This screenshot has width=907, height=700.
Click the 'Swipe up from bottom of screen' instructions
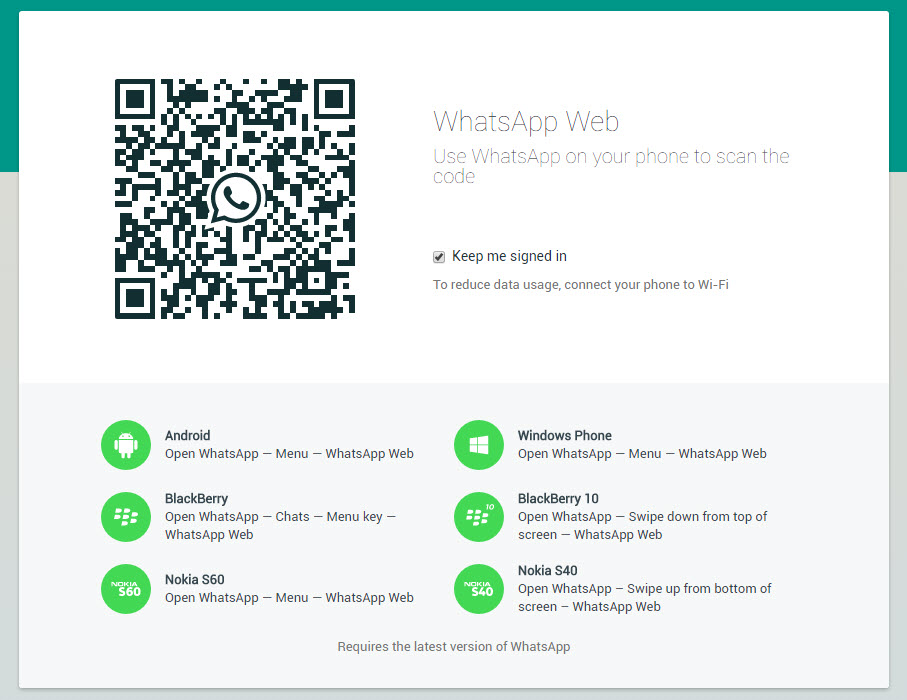tap(644, 598)
